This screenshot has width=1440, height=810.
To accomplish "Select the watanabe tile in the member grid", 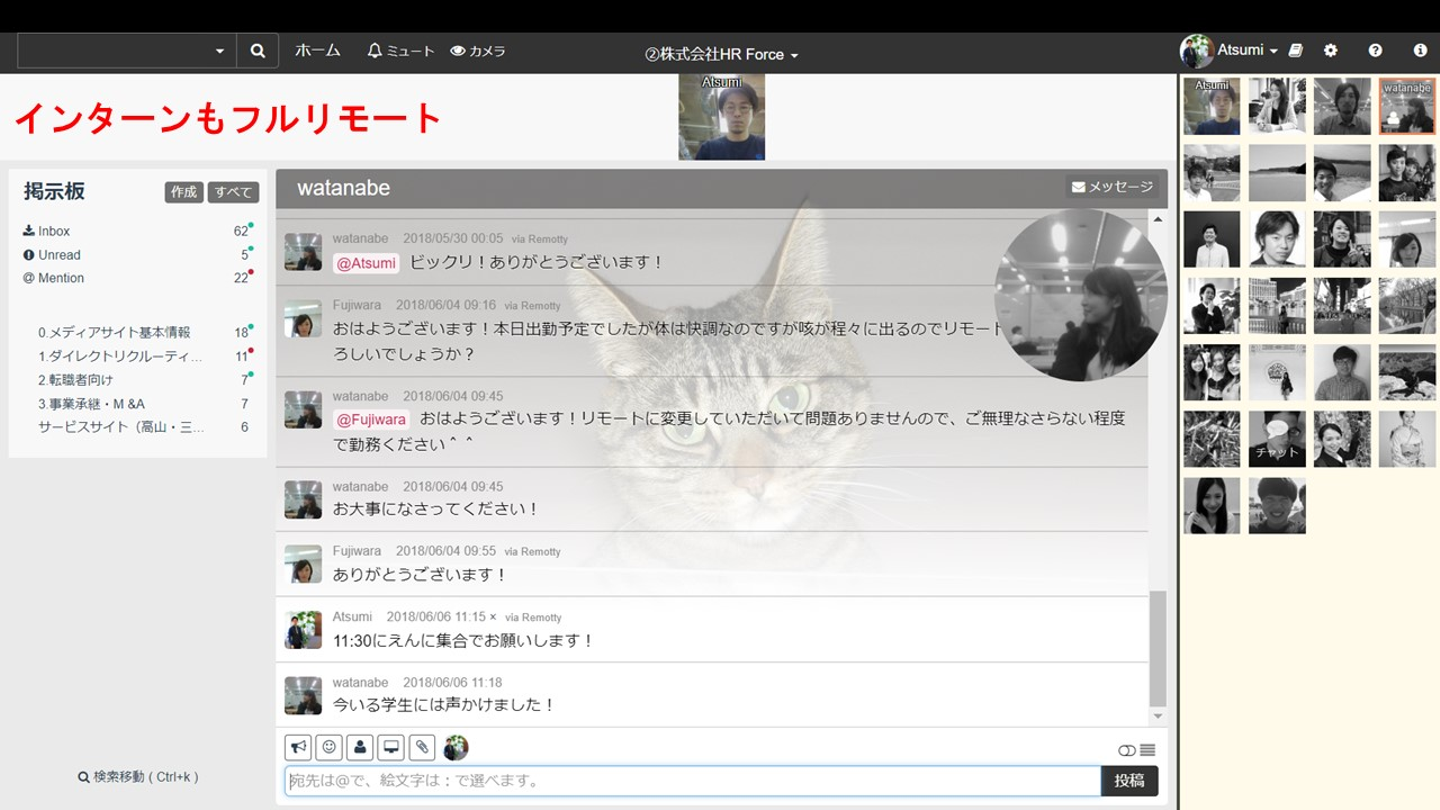I will 1407,106.
